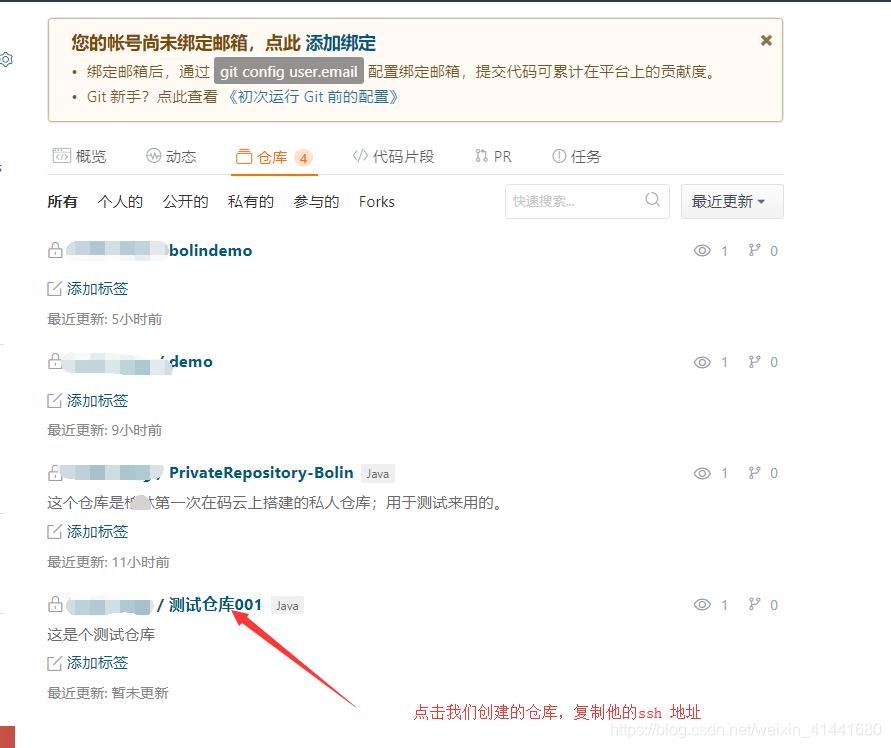
Task: Switch to the 动态 tab
Action: 171,156
